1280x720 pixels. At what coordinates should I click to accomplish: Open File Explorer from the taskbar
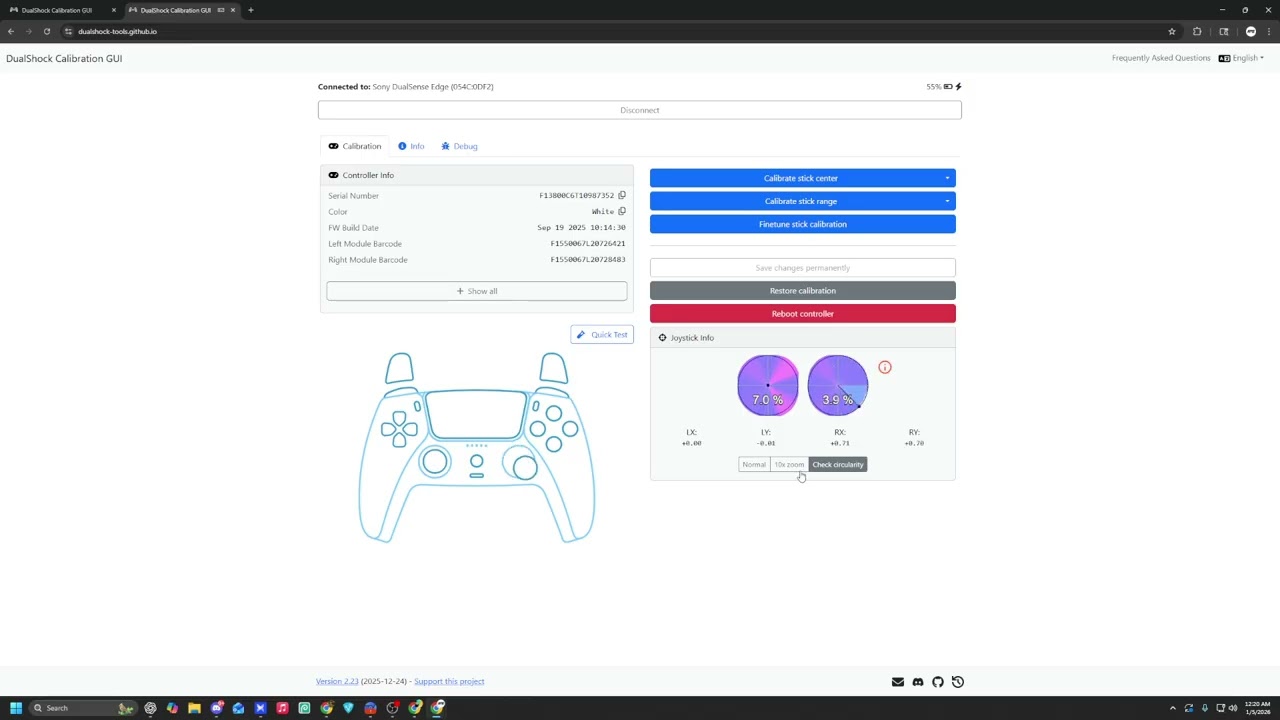(x=194, y=708)
